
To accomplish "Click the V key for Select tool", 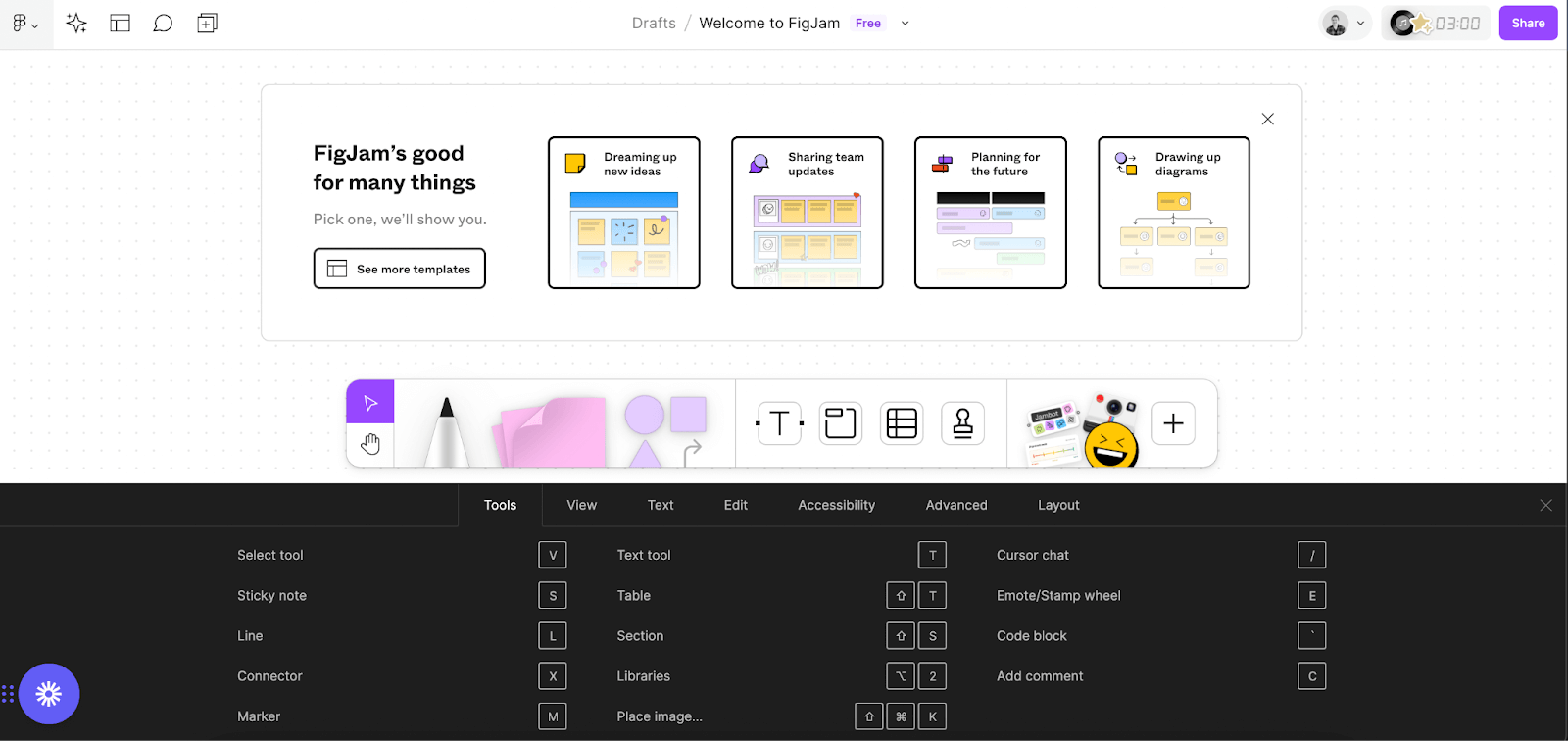I will 553,555.
